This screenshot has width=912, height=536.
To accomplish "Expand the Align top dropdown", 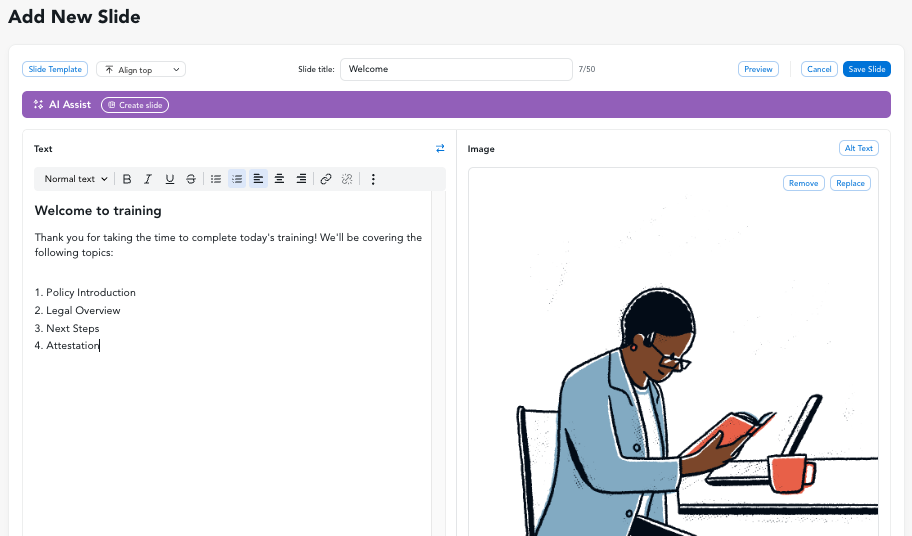I will tap(141, 70).
